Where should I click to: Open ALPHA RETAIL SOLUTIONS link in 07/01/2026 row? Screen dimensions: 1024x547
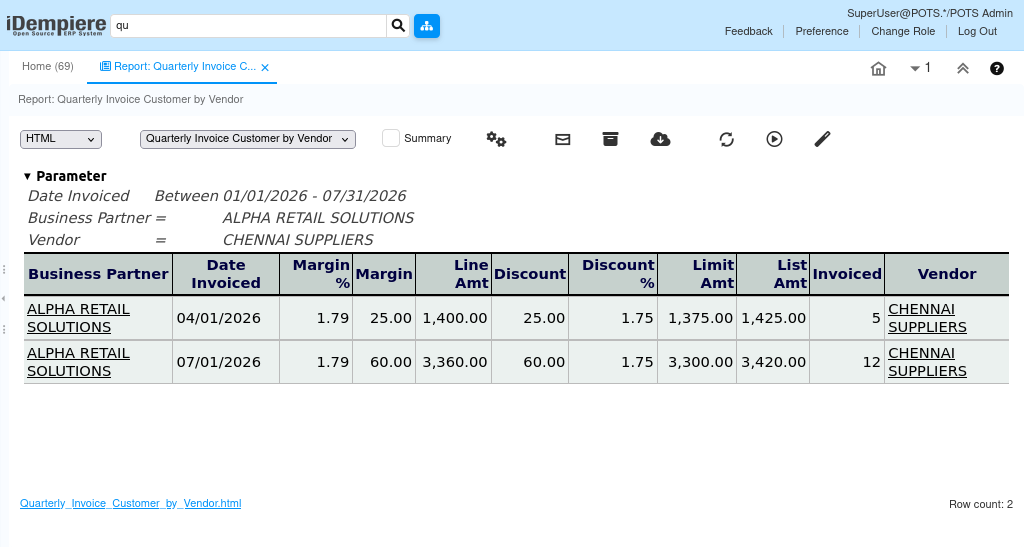[78, 362]
